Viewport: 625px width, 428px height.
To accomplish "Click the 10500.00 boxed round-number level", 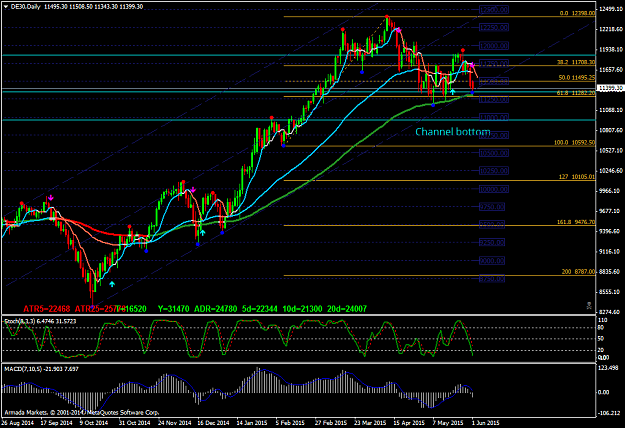I will [x=493, y=153].
